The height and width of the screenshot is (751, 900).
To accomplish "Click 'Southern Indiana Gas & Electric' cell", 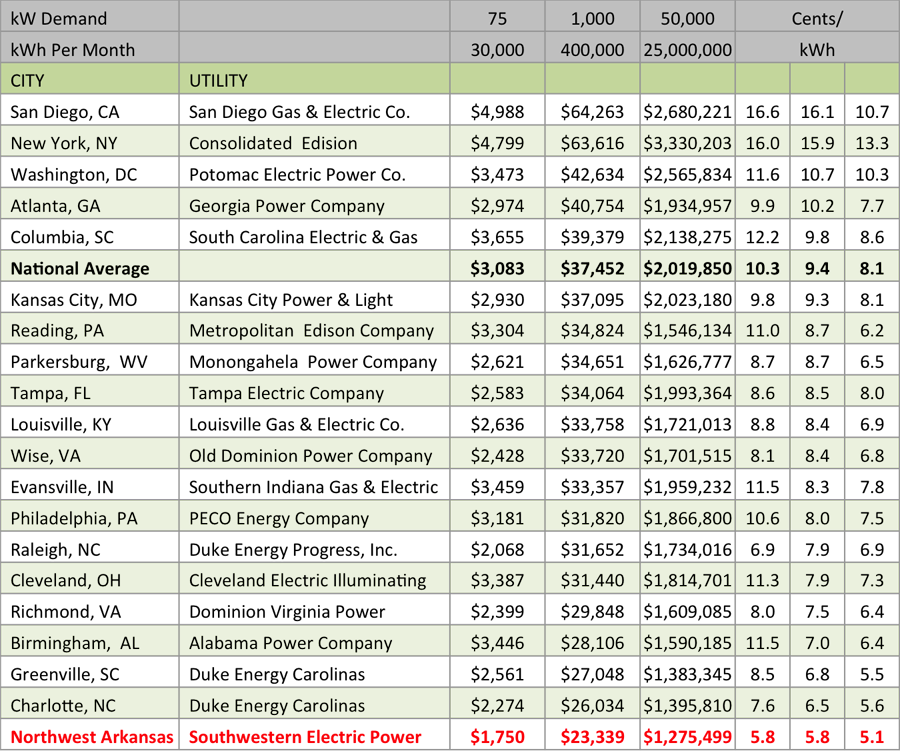I will (315, 486).
